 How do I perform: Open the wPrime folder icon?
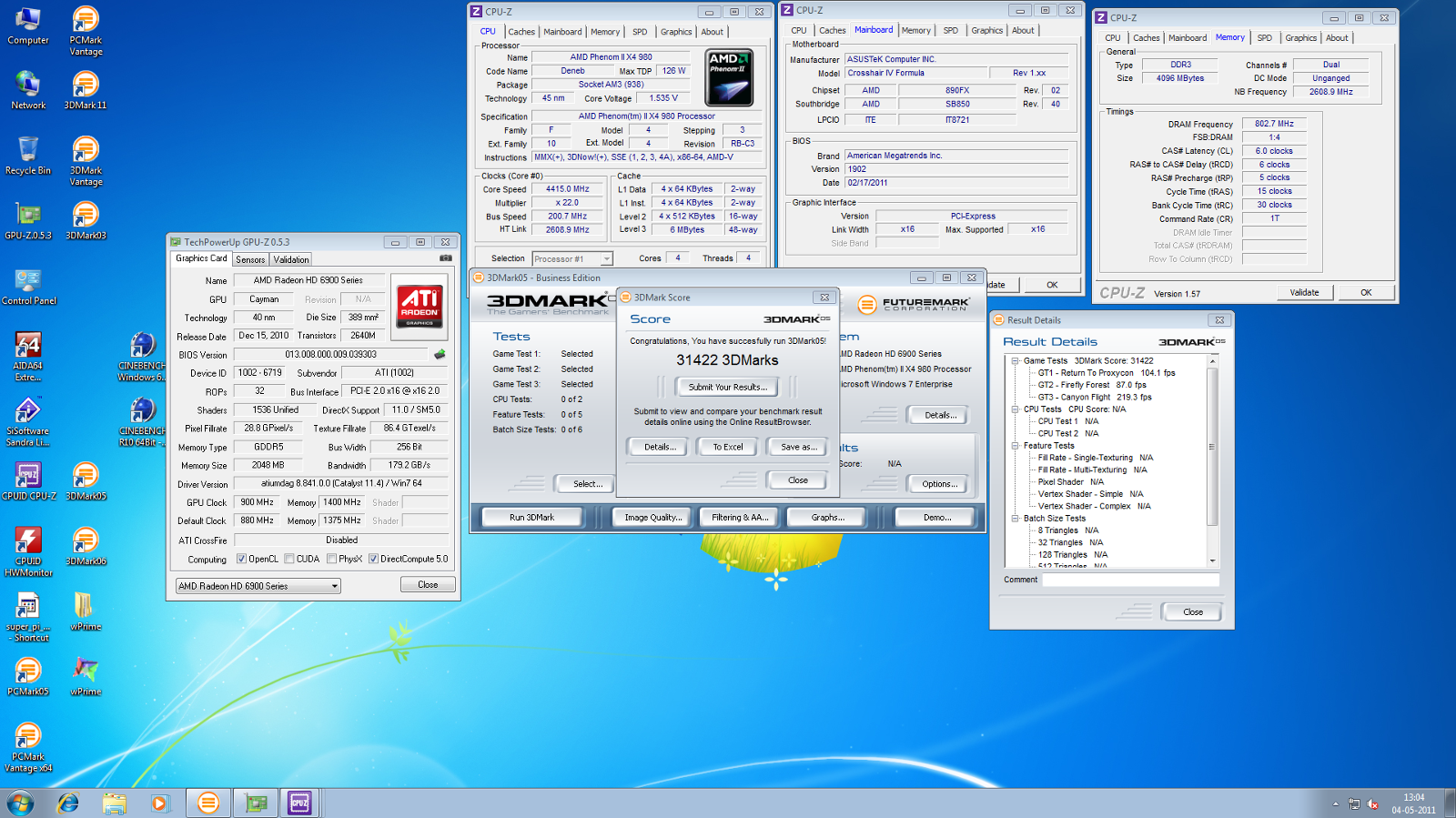[x=86, y=611]
